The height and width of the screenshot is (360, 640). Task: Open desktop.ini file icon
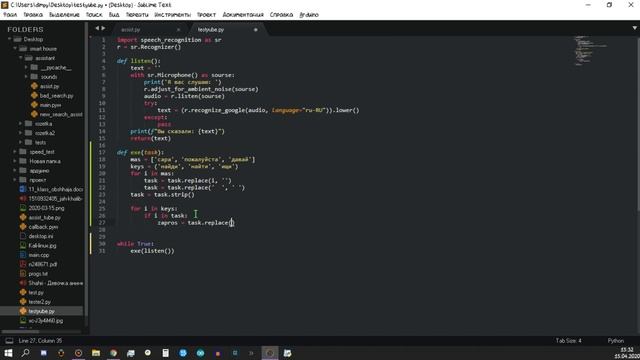(x=23, y=236)
